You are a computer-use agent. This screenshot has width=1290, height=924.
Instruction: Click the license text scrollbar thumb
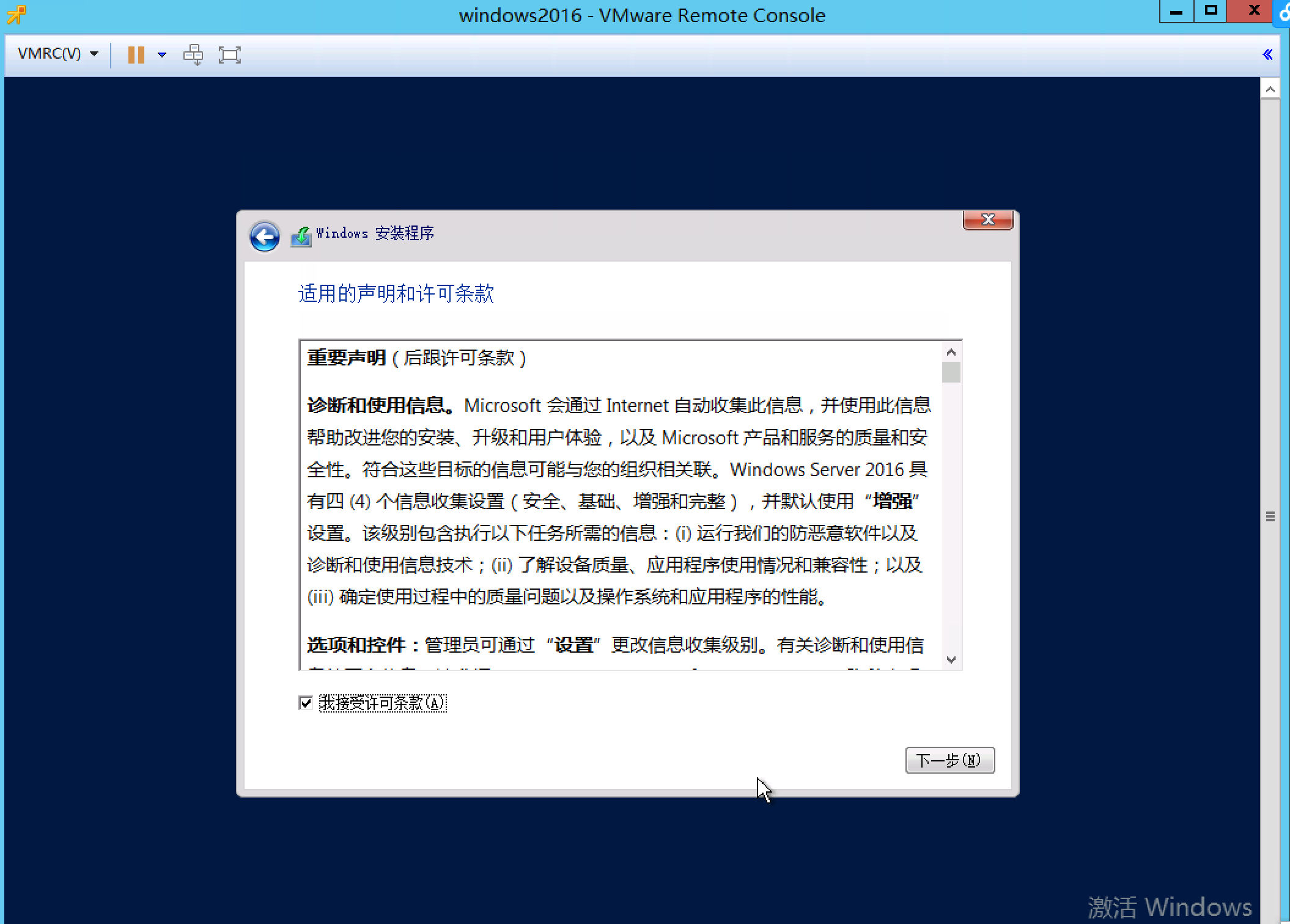951,372
